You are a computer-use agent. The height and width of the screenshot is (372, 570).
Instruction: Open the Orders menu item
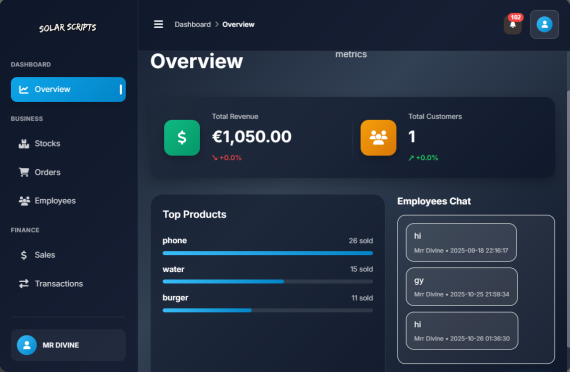click(68, 172)
